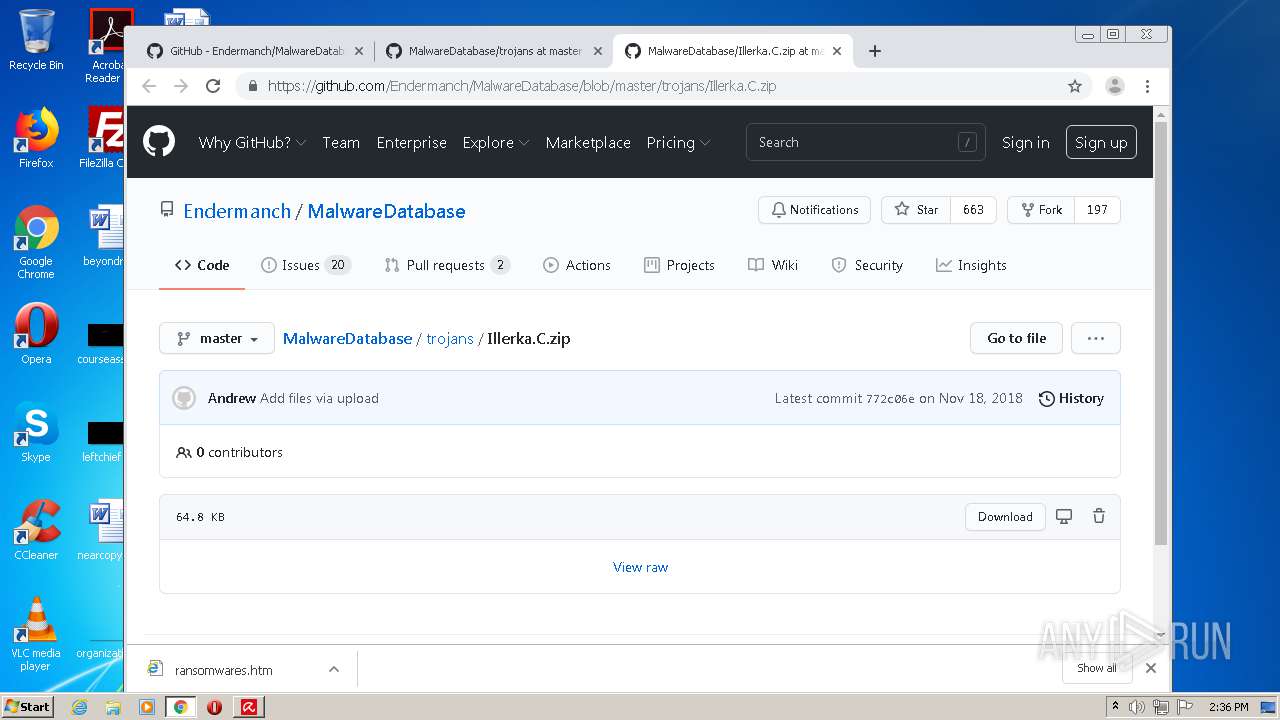Viewport: 1280px width, 720px height.
Task: Open CCleaner desktop shortcut
Action: [x=36, y=530]
